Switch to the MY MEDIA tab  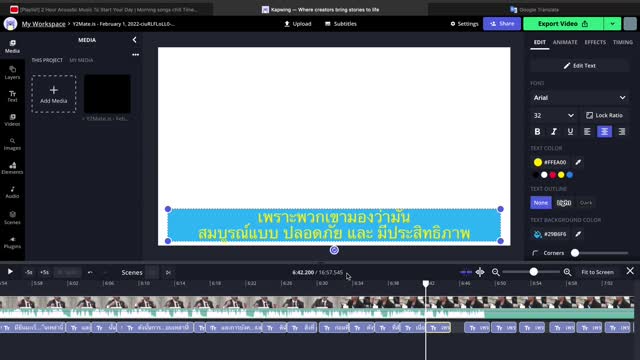click(81, 60)
